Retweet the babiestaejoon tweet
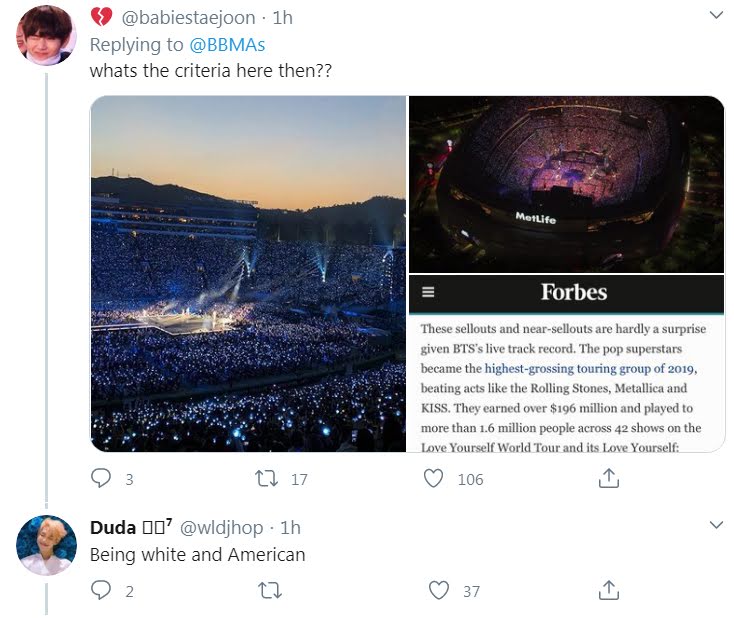 (267, 479)
